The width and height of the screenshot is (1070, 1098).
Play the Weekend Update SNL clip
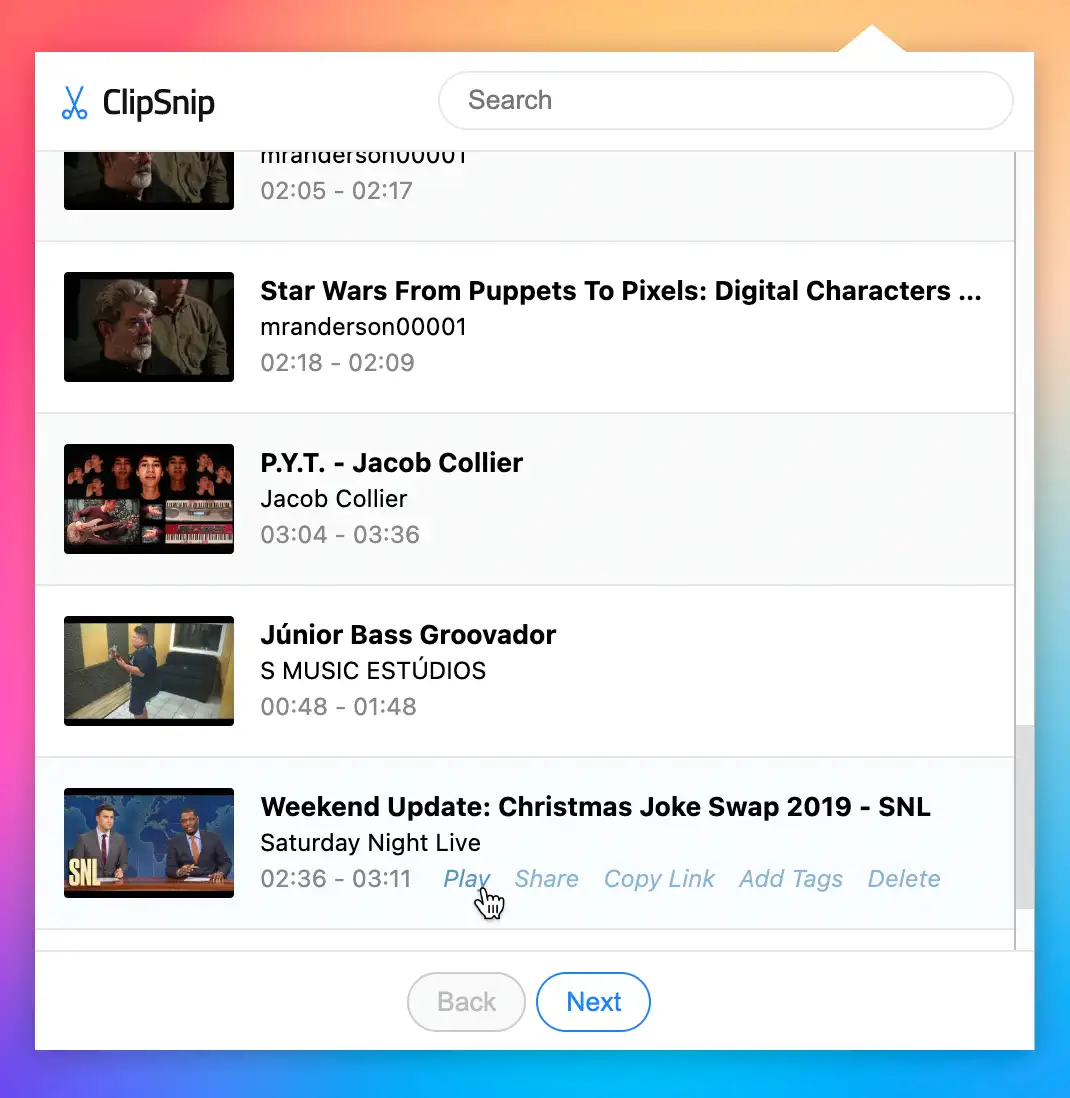pos(466,878)
